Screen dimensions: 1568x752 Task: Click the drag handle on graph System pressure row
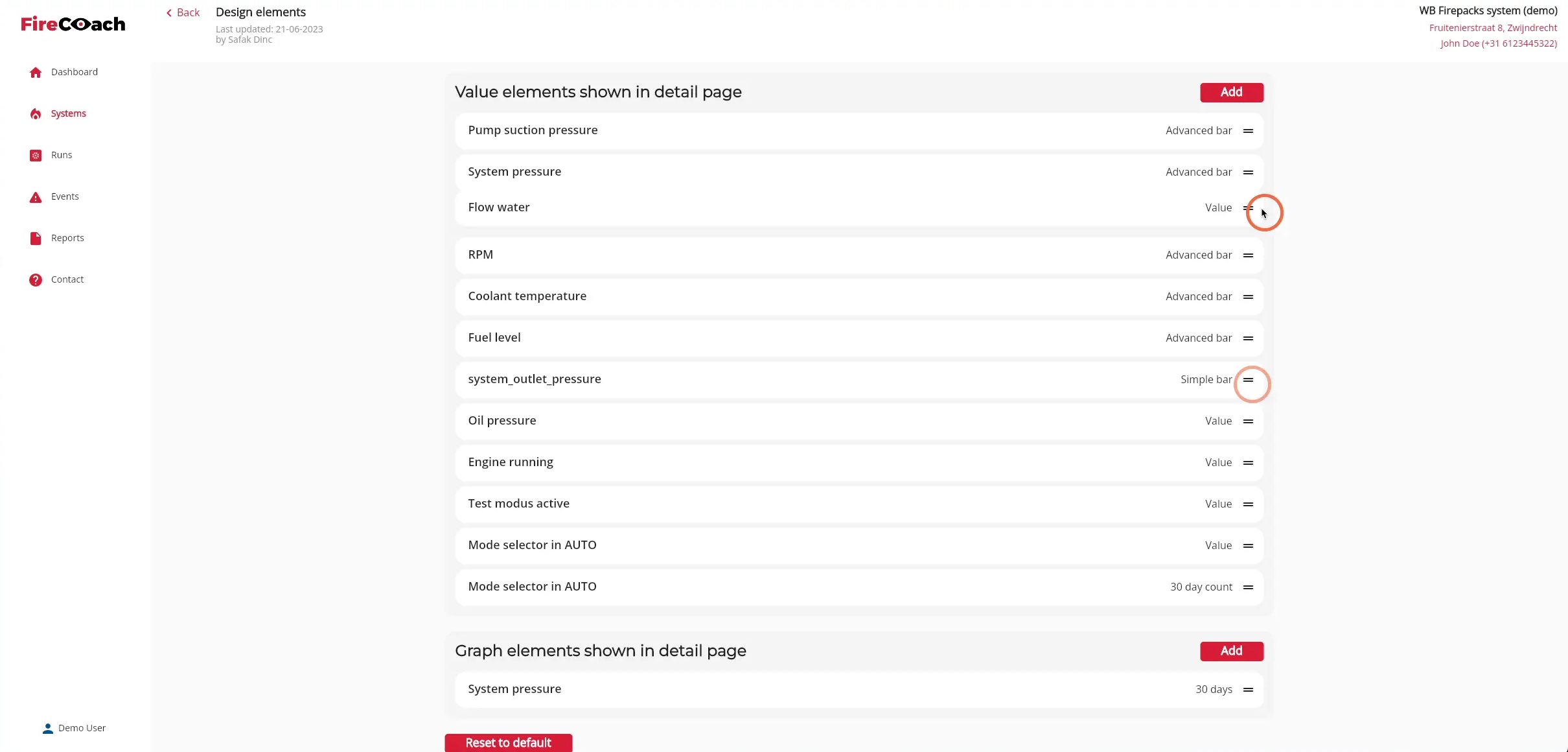click(x=1248, y=690)
